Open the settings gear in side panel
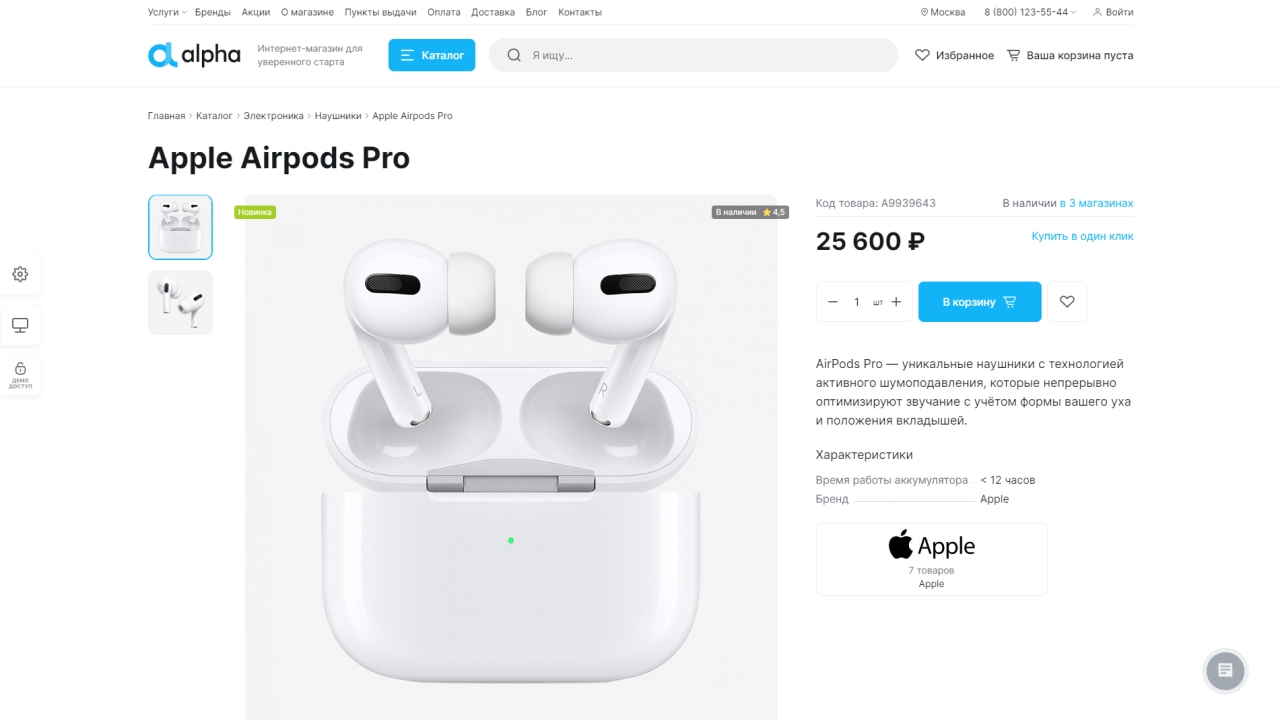This screenshot has height=720, width=1280. tap(20, 274)
